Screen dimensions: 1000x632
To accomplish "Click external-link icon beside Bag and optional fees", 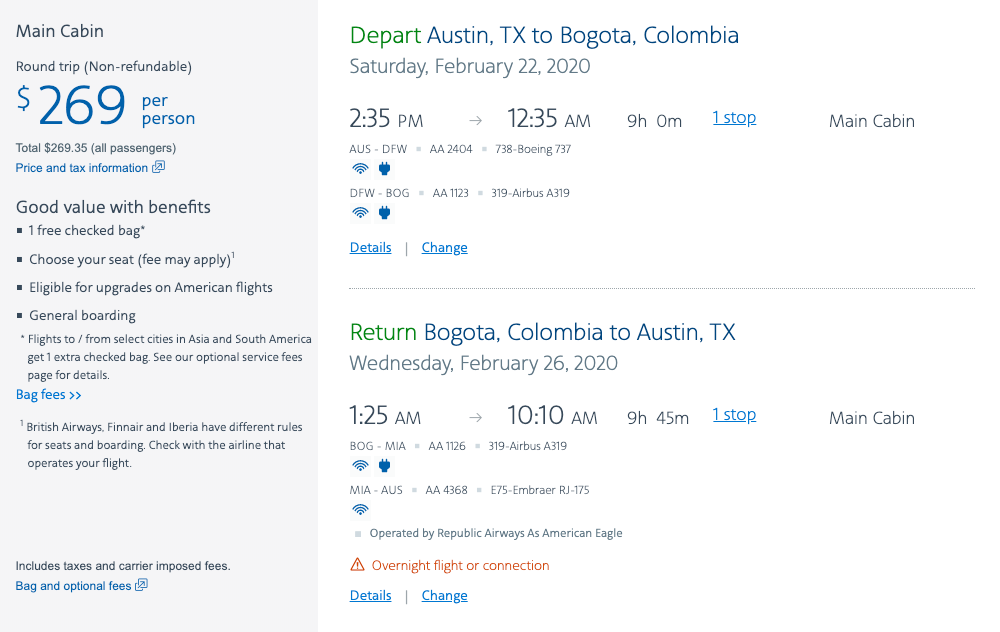I will click(141, 586).
